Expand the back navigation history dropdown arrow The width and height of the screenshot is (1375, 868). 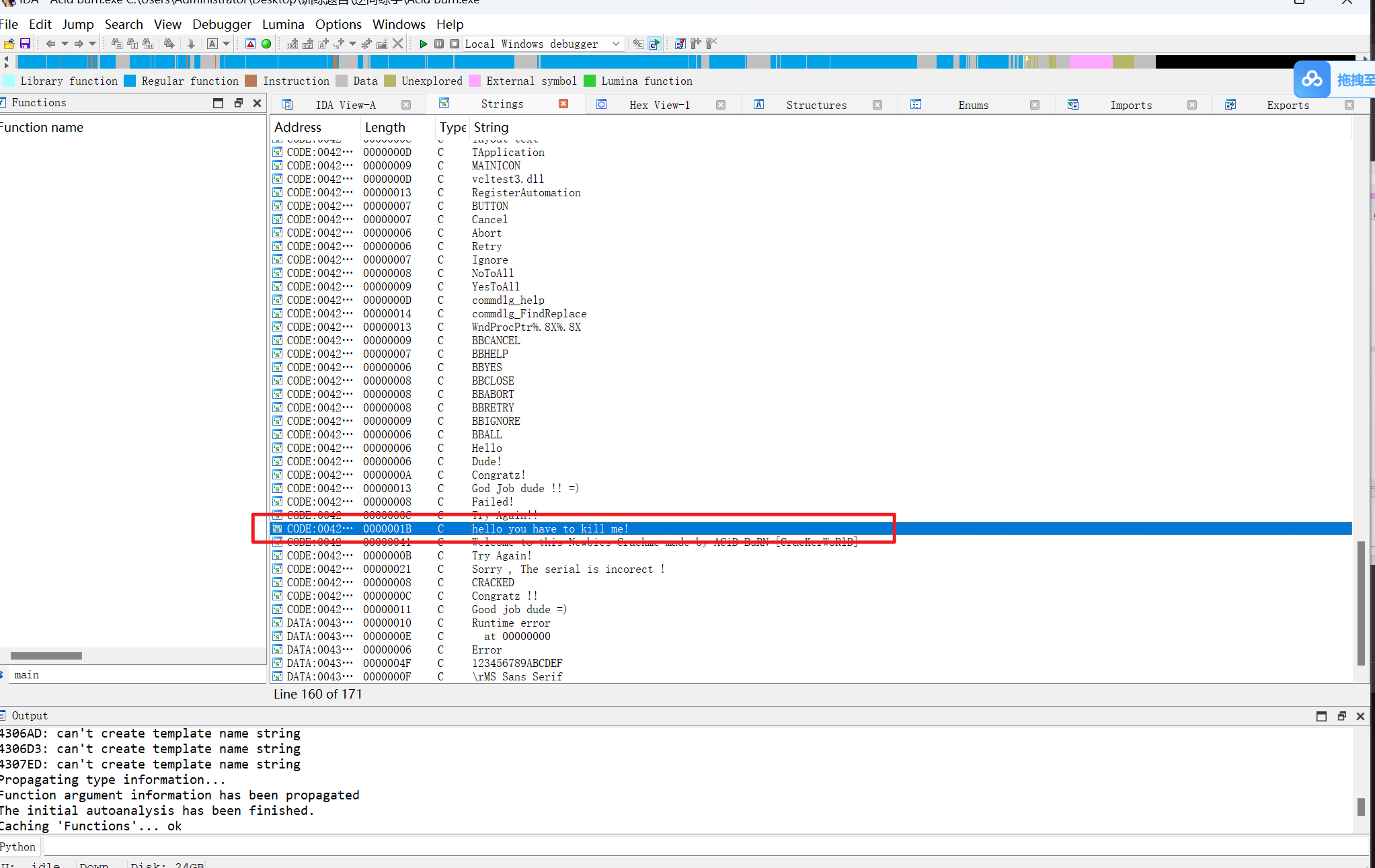pyautogui.click(x=65, y=44)
